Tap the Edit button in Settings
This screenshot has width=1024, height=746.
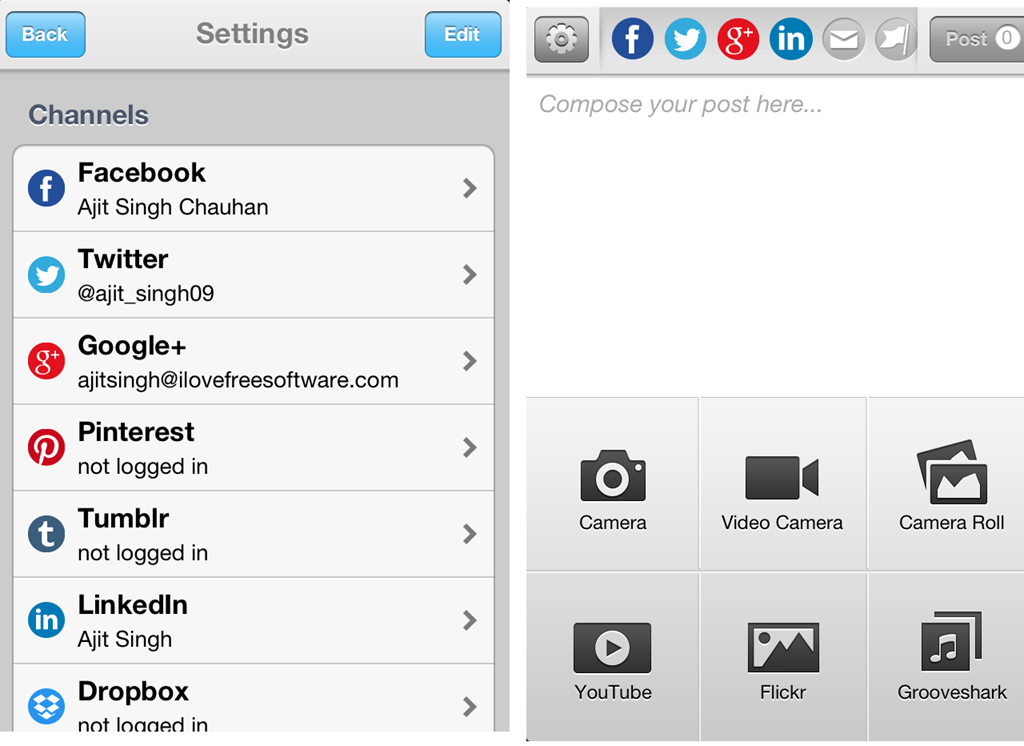462,35
